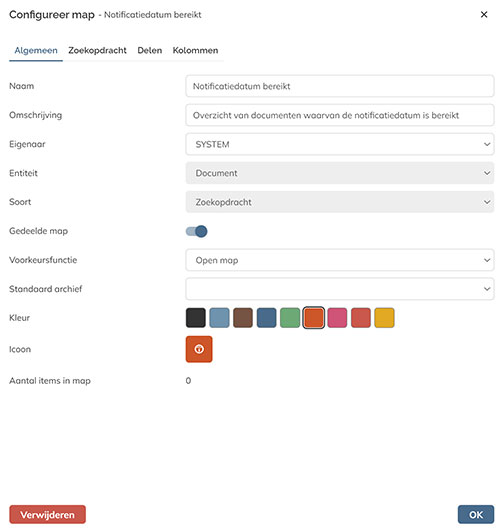Confirm with the OK button
This screenshot has height=531, width=500.
[476, 514]
